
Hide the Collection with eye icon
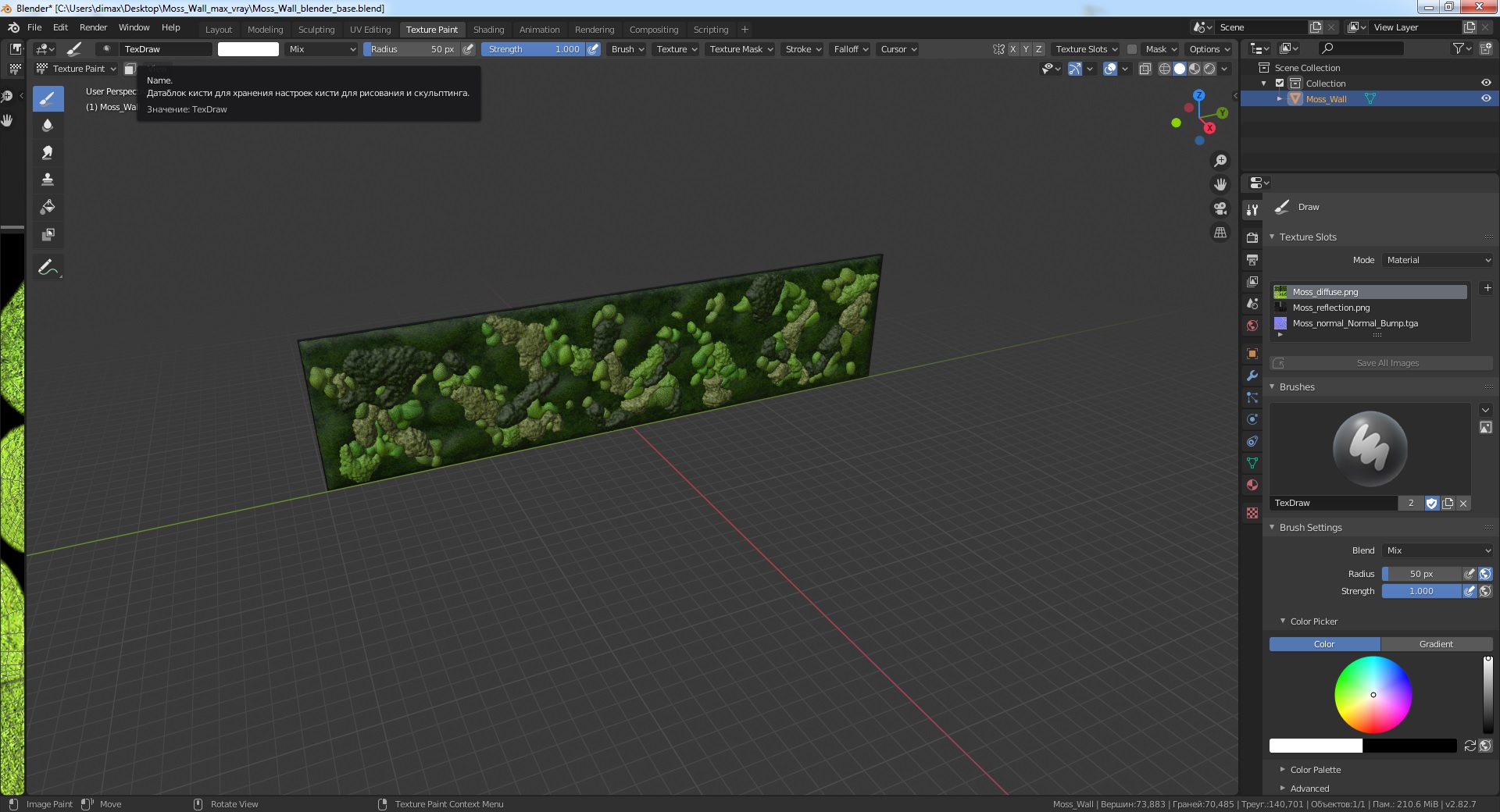[x=1486, y=84]
